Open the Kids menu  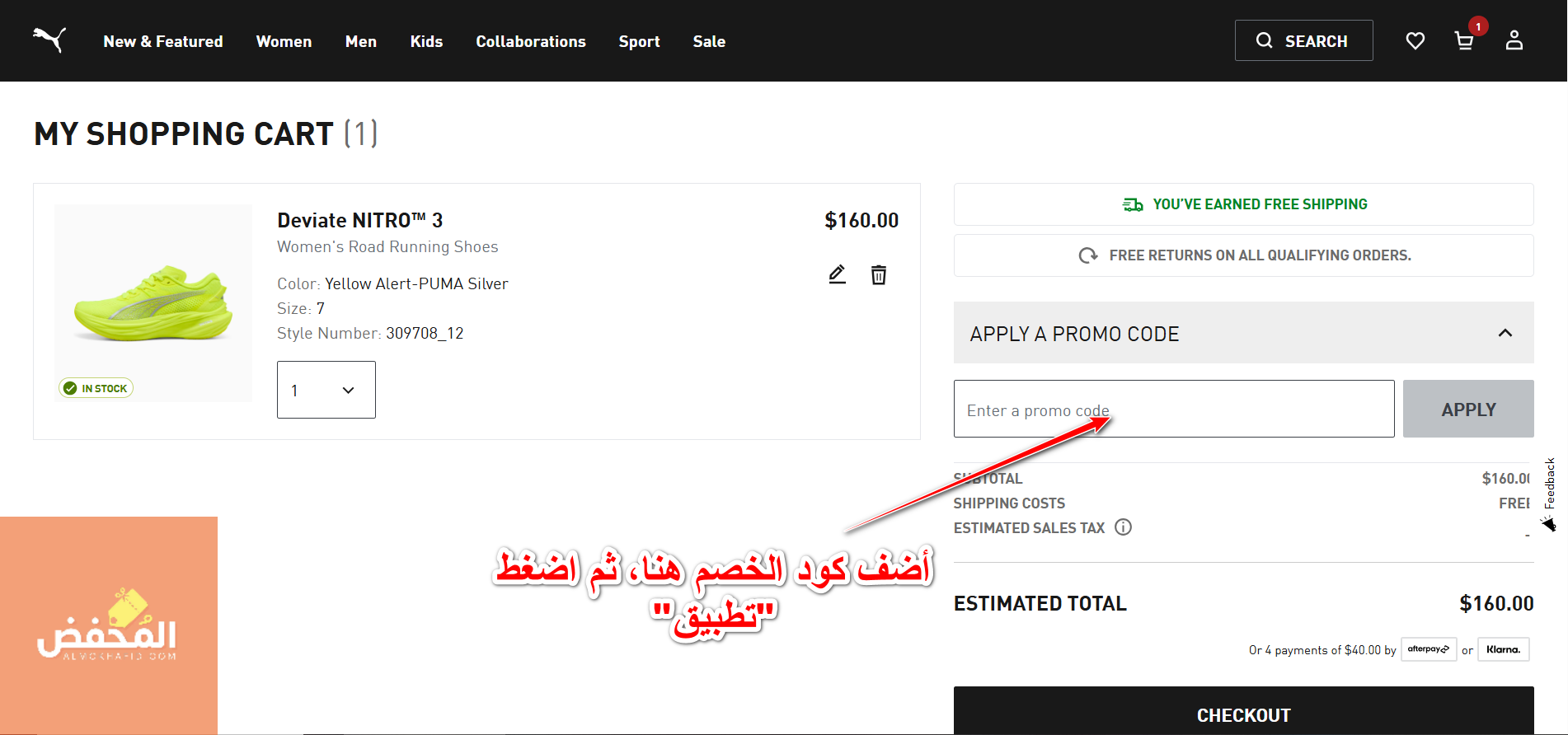click(426, 41)
